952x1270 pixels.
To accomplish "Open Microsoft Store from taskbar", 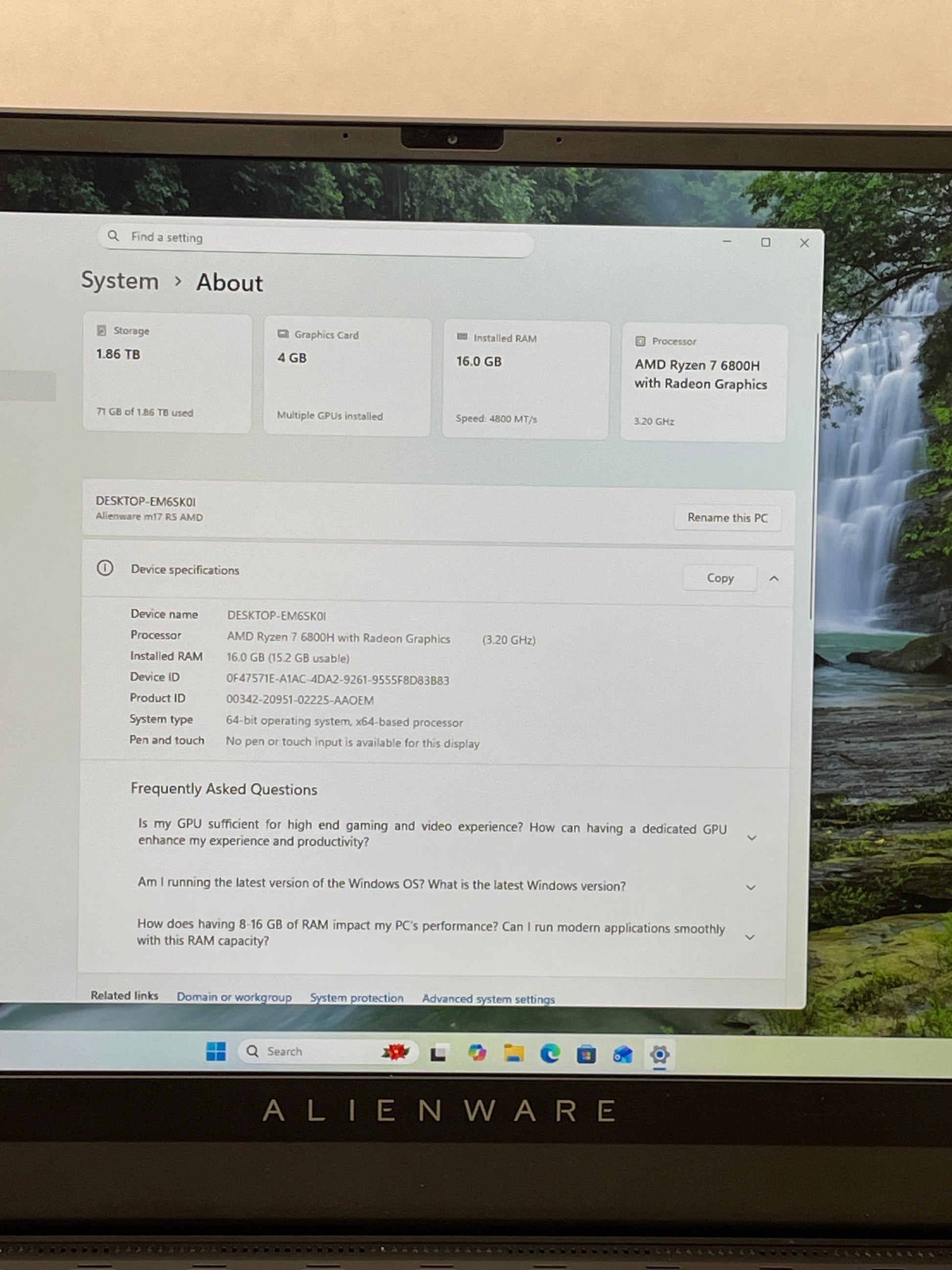I will pyautogui.click(x=586, y=1055).
